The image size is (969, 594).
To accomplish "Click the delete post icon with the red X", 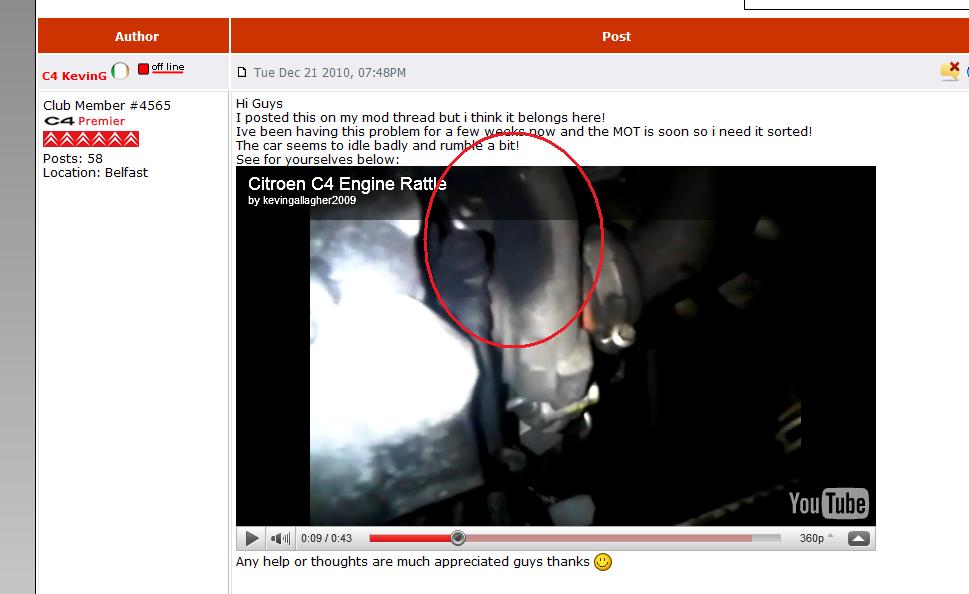I will [x=950, y=71].
